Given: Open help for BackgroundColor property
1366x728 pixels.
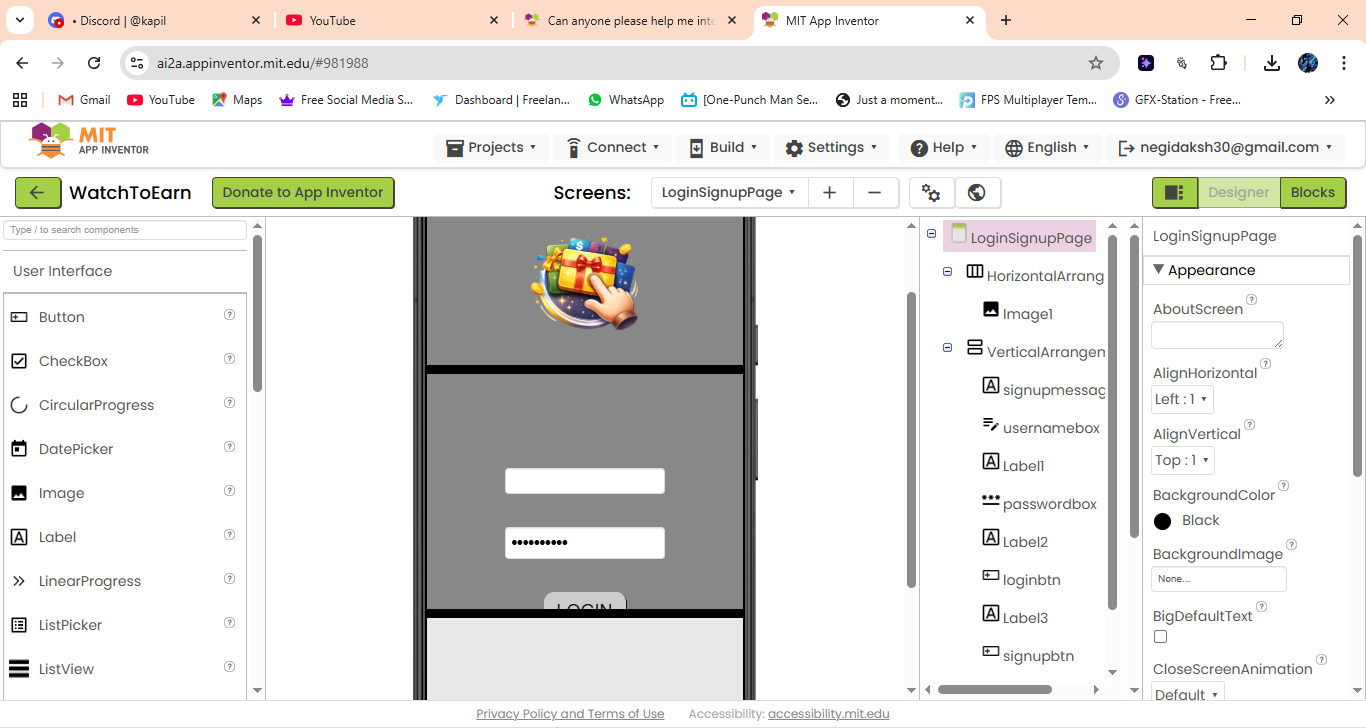Looking at the screenshot, I should pos(1284,486).
